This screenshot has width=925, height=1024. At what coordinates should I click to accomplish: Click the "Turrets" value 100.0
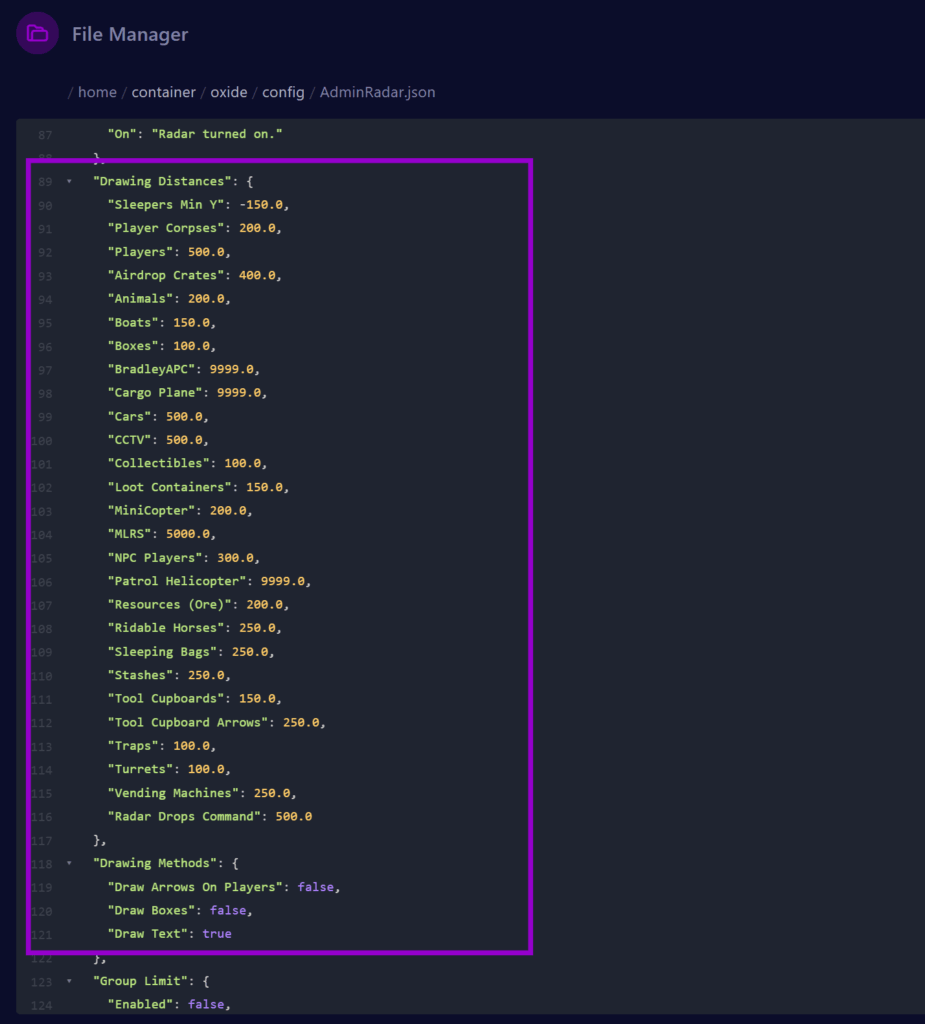click(x=206, y=769)
